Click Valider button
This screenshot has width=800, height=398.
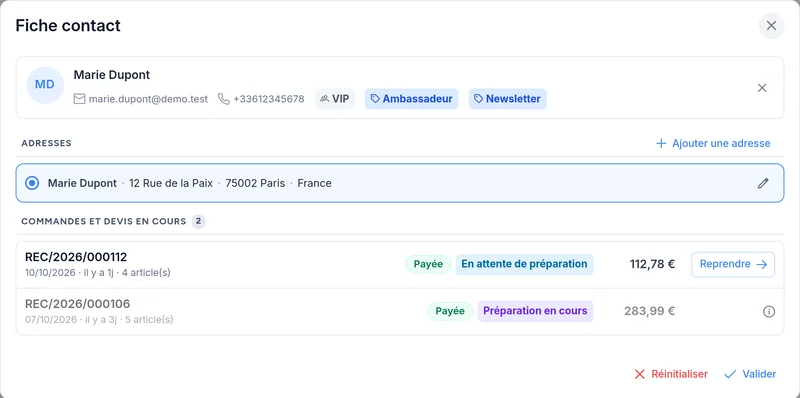pyautogui.click(x=750, y=374)
